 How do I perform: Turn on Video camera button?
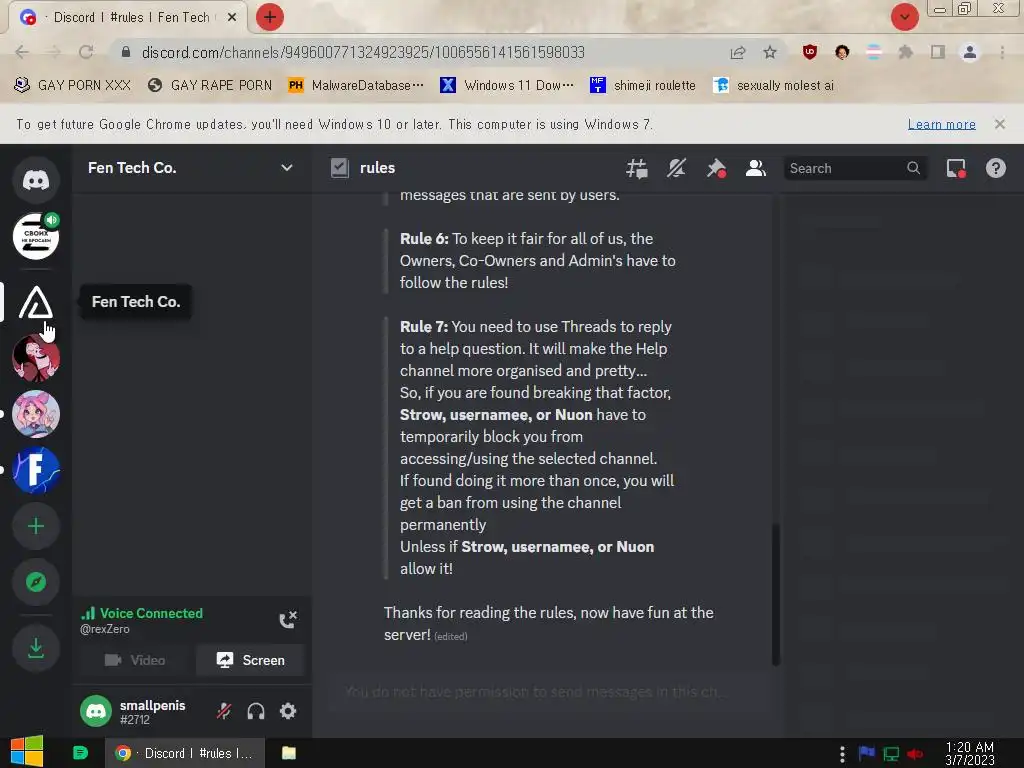(x=135, y=660)
